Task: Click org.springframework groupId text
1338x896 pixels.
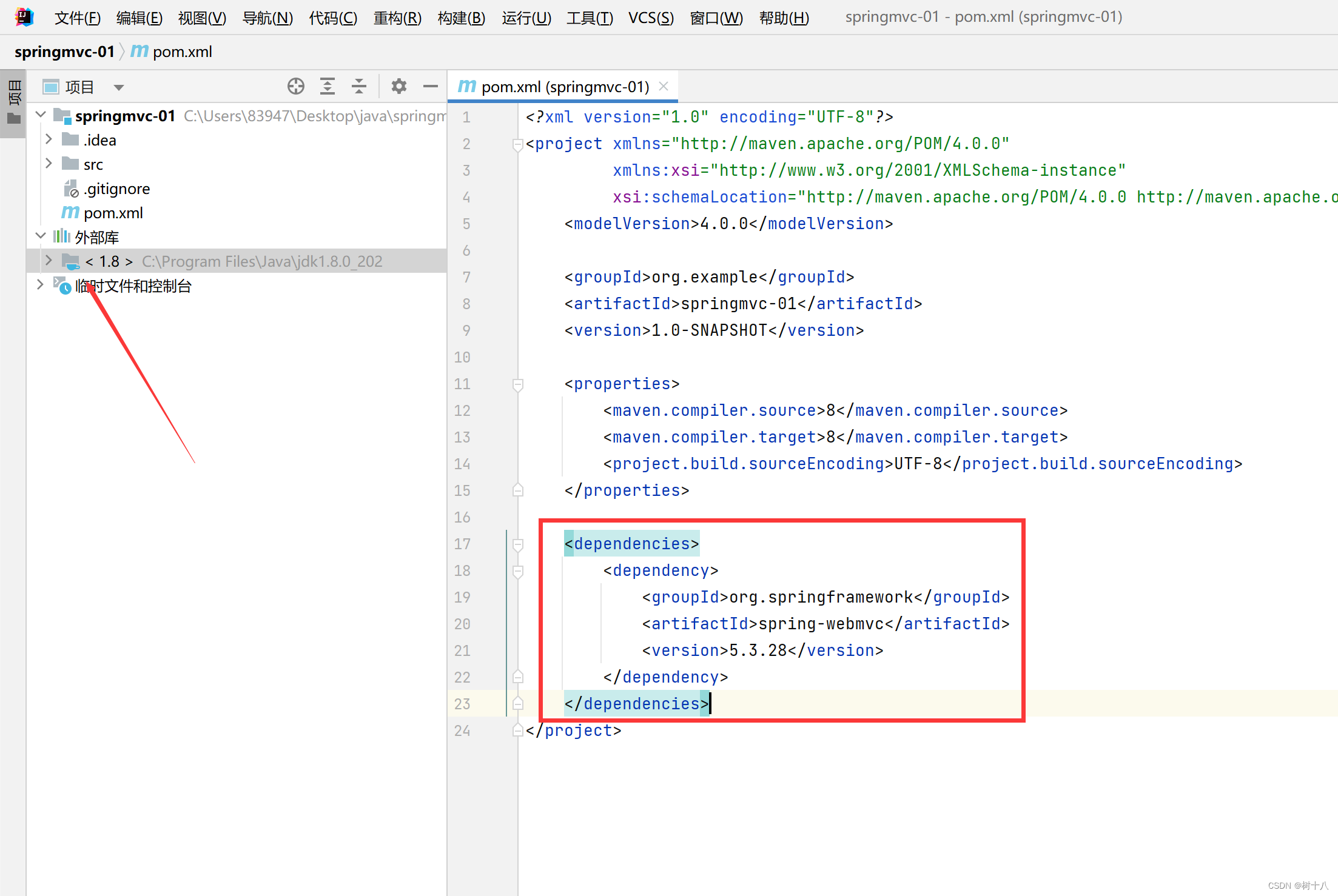Action: point(821,597)
